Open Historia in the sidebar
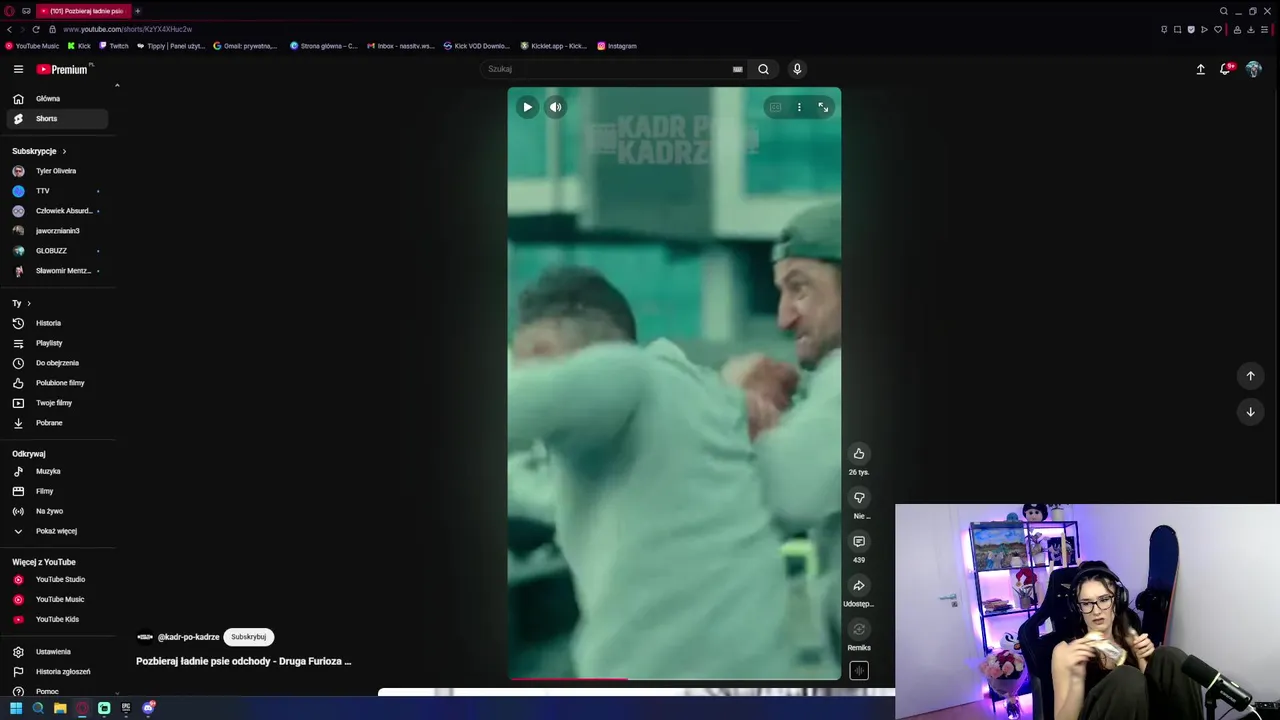The height and width of the screenshot is (720, 1280). pyautogui.click(x=57, y=323)
